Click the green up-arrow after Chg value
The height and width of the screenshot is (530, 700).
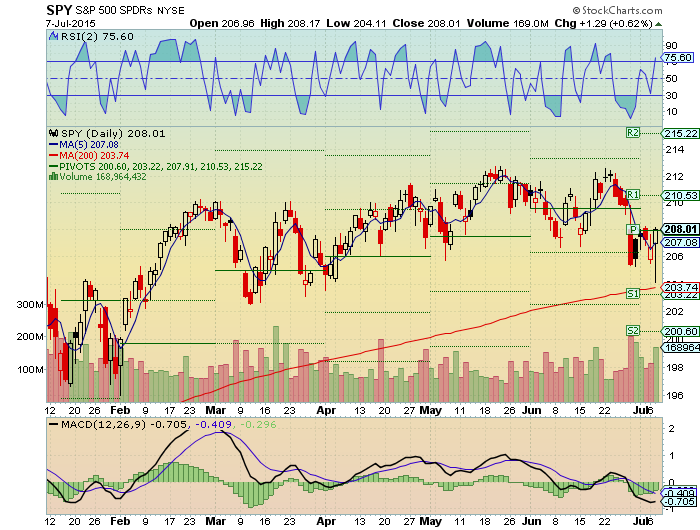(x=658, y=24)
